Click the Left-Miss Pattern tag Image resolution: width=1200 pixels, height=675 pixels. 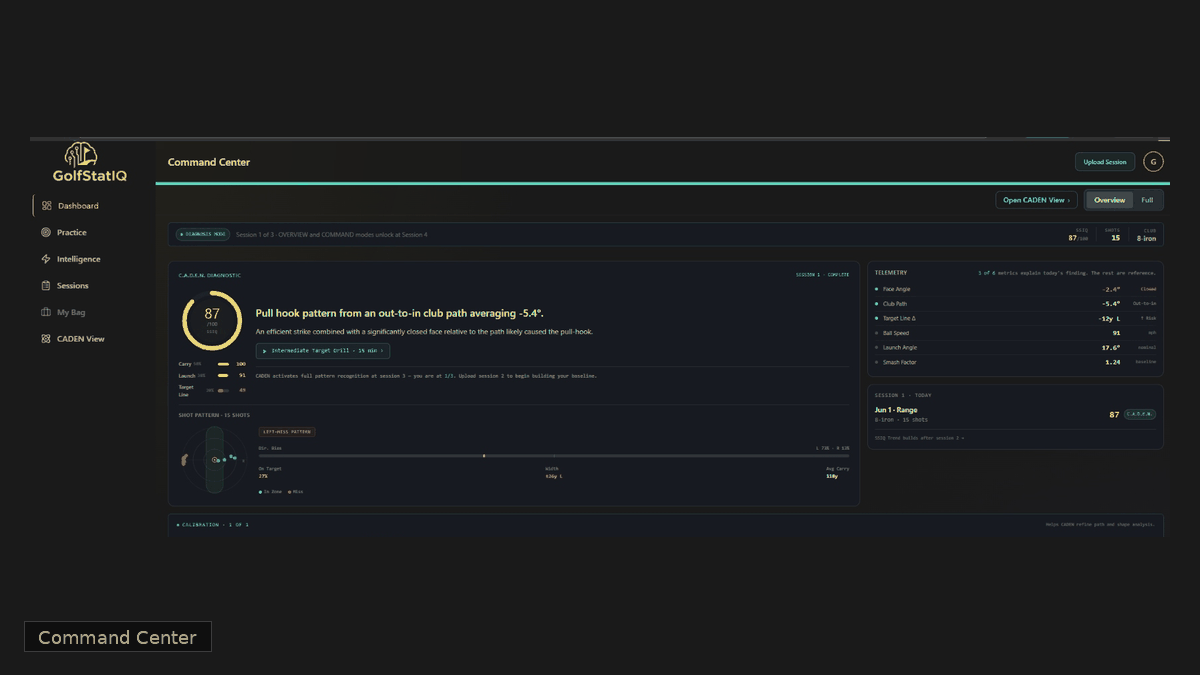pyautogui.click(x=287, y=432)
